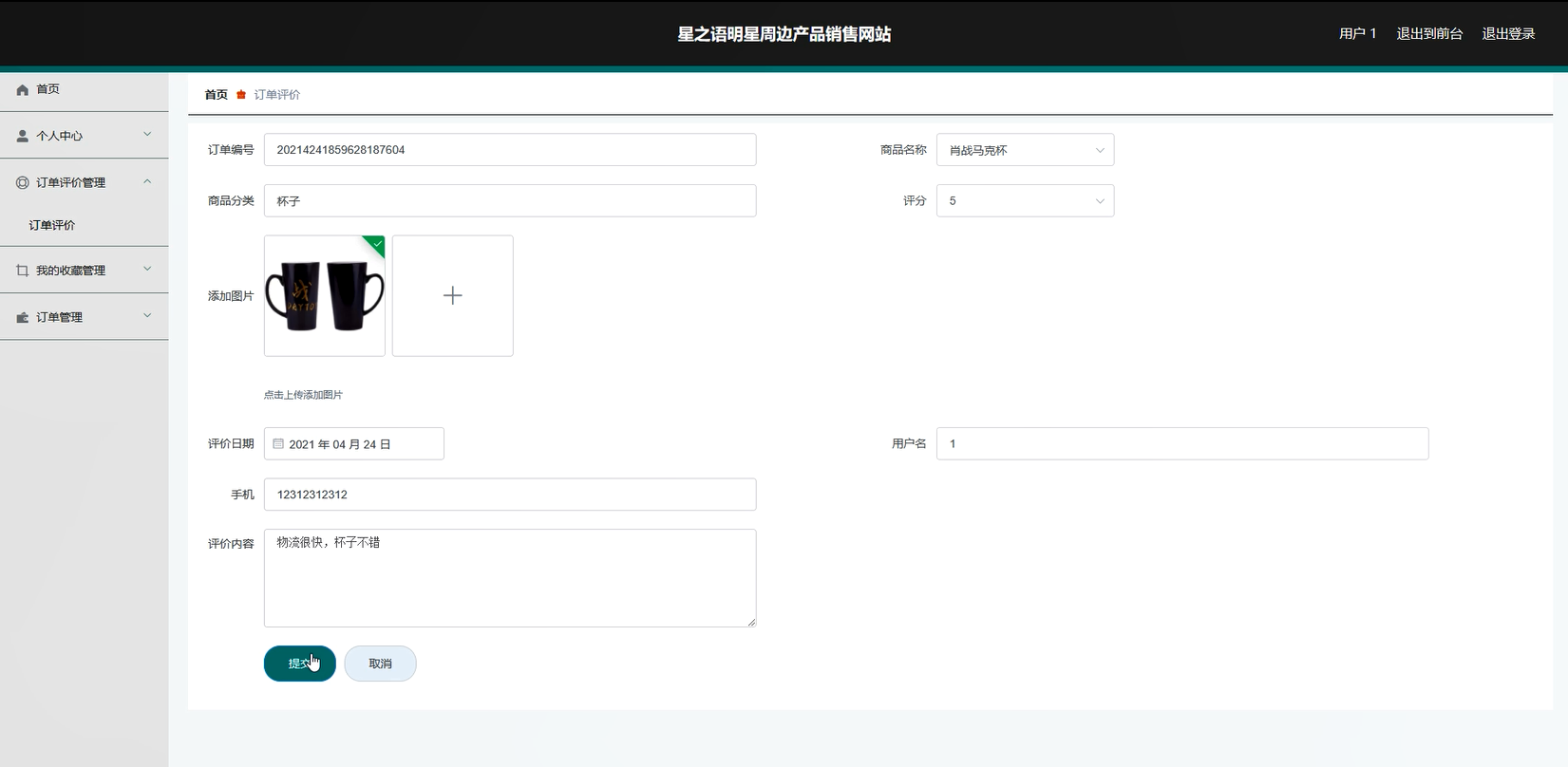Go to 首页 in breadcrumb
1568x767 pixels.
click(x=216, y=95)
